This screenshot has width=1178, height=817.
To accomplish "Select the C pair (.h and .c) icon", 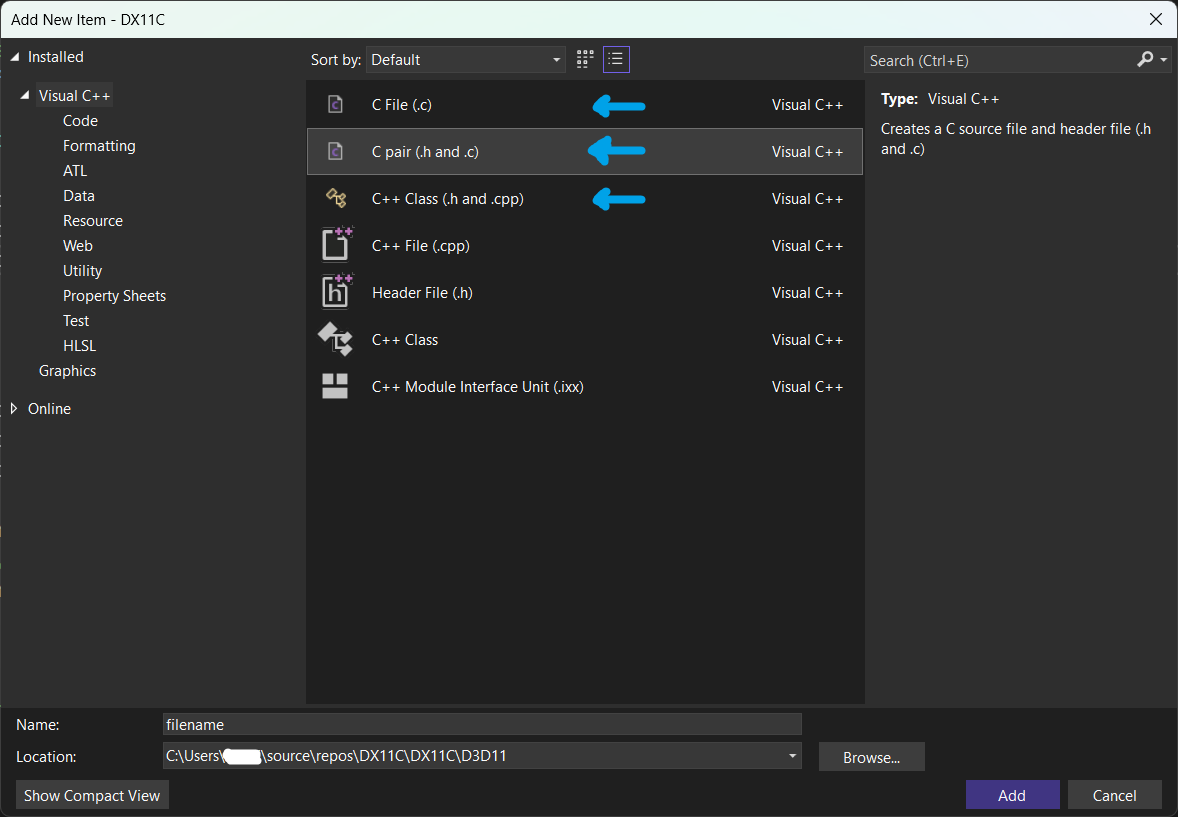I will tap(336, 152).
